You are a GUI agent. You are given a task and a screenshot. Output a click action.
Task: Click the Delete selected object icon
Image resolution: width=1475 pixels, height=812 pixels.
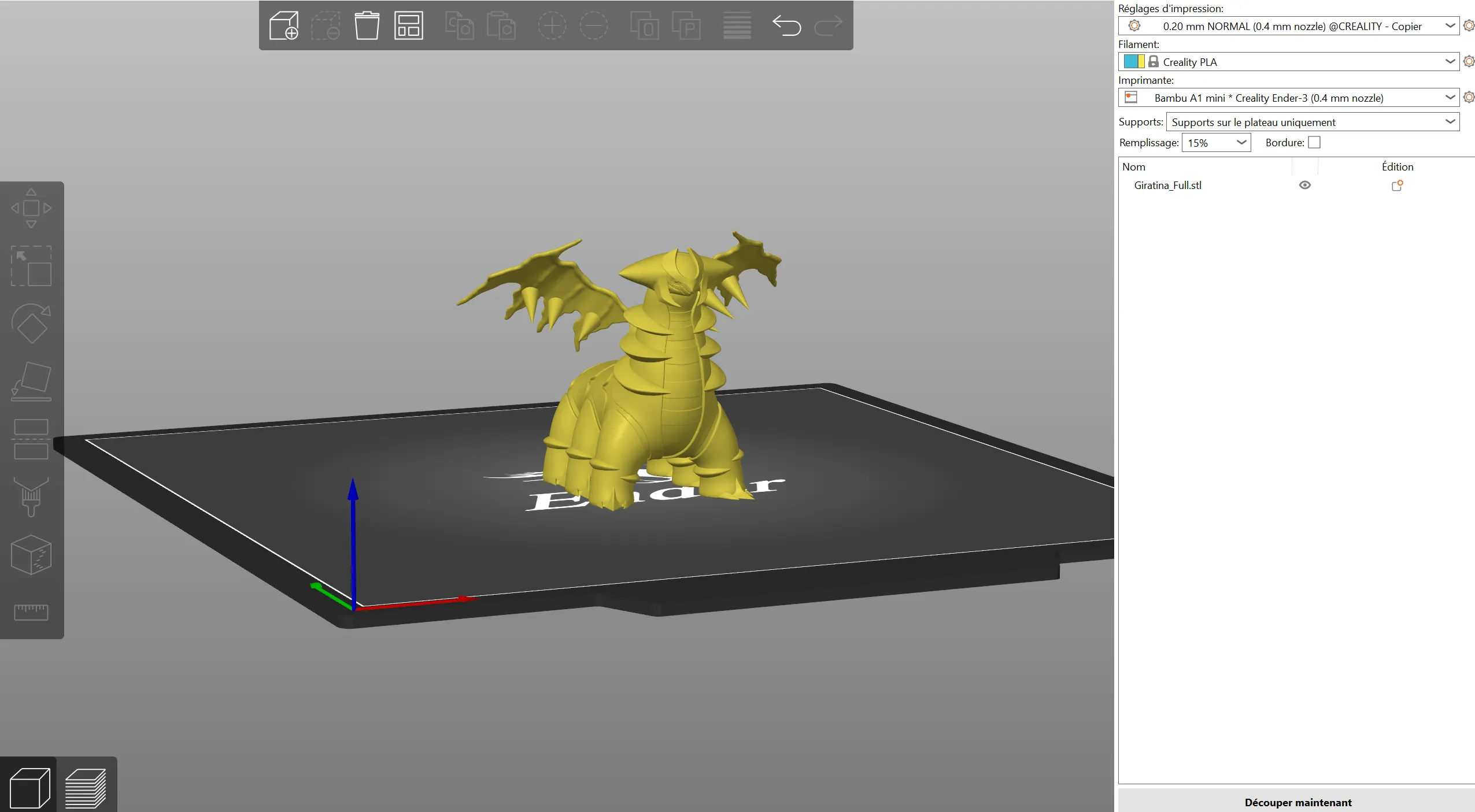click(326, 25)
